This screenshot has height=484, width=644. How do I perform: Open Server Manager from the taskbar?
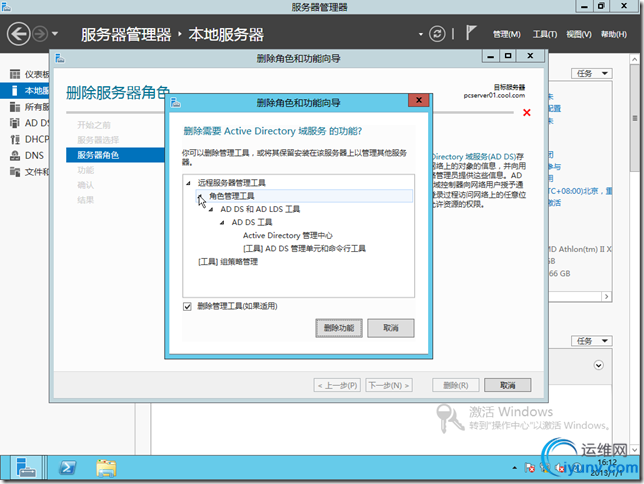click(x=26, y=468)
